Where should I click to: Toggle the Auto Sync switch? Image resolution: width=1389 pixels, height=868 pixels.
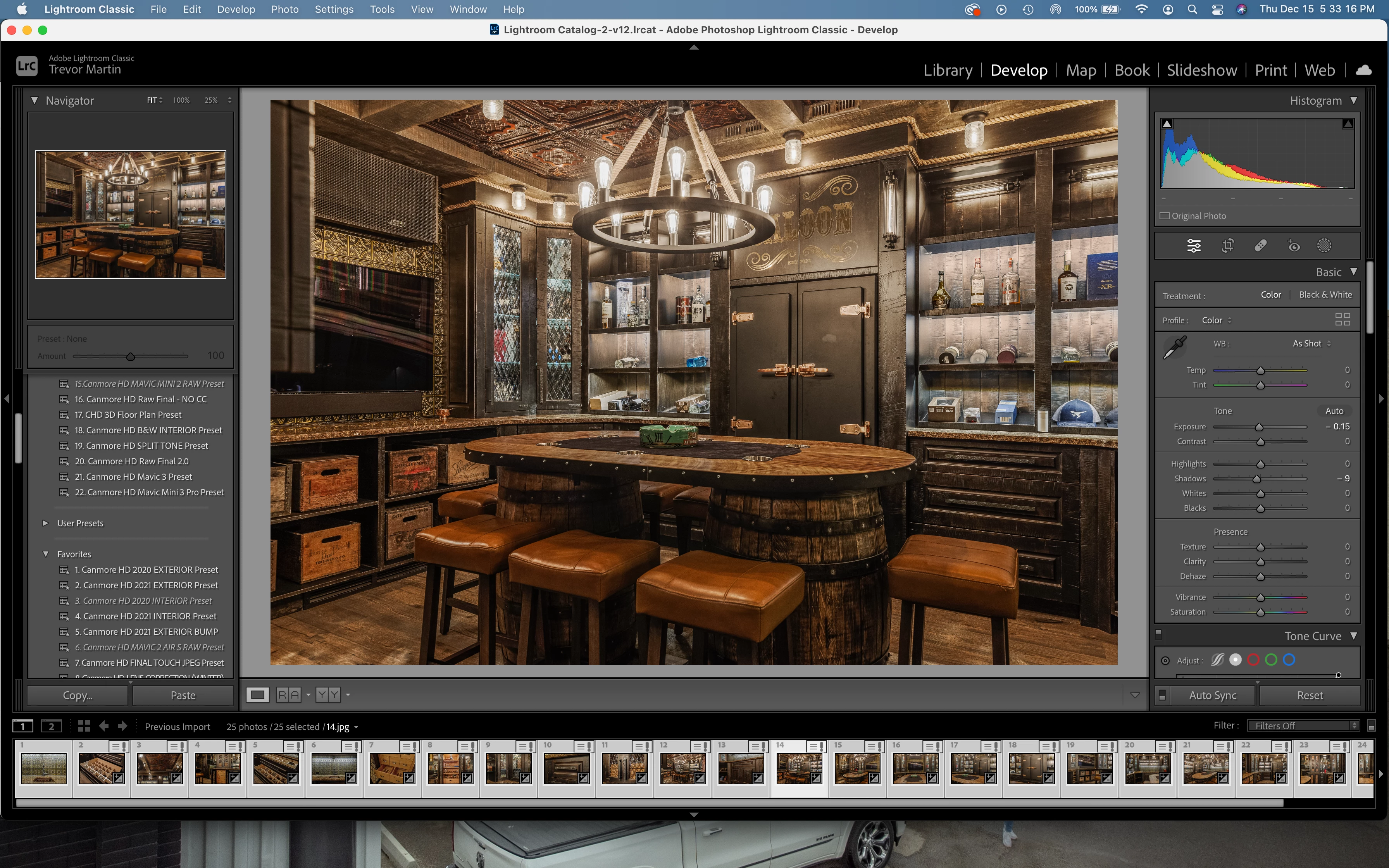click(1162, 695)
